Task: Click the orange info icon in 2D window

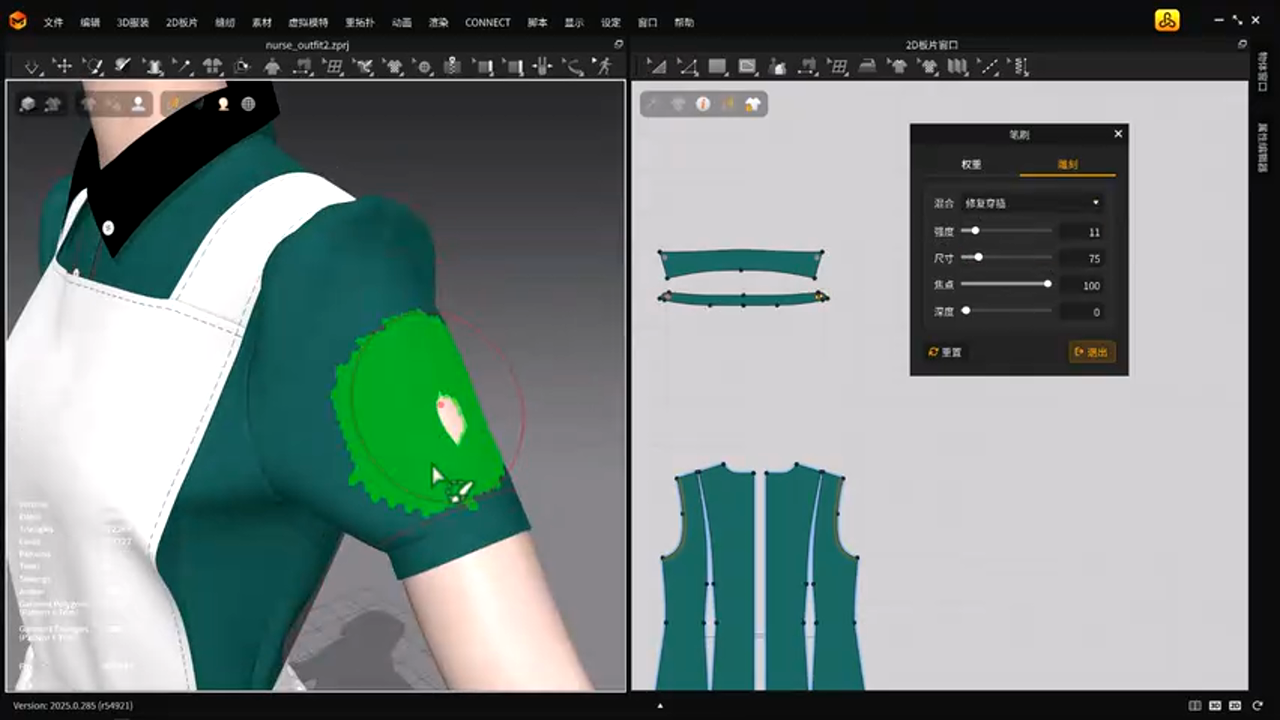Action: tap(703, 104)
